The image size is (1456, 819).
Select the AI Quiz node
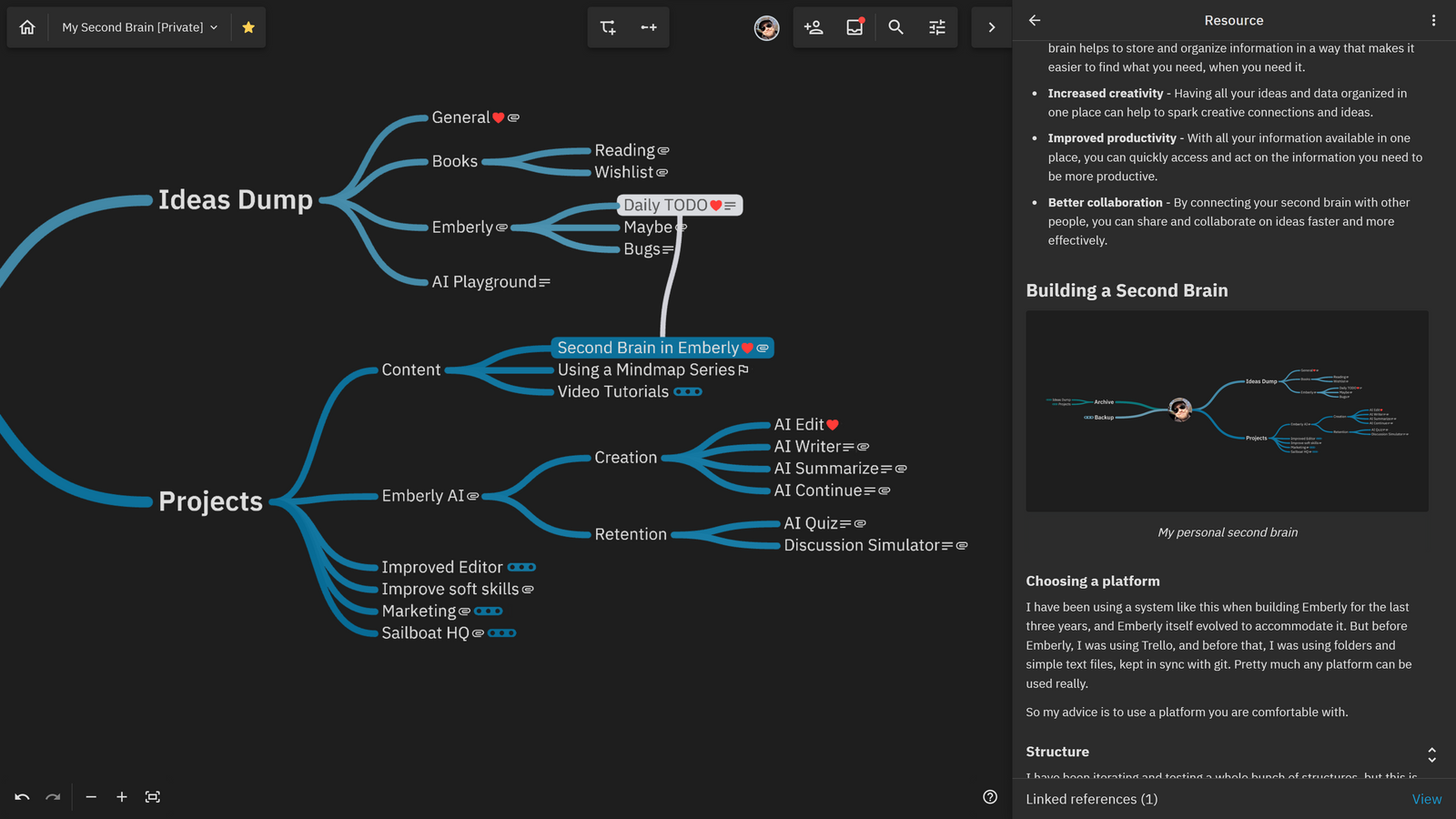pos(811,523)
